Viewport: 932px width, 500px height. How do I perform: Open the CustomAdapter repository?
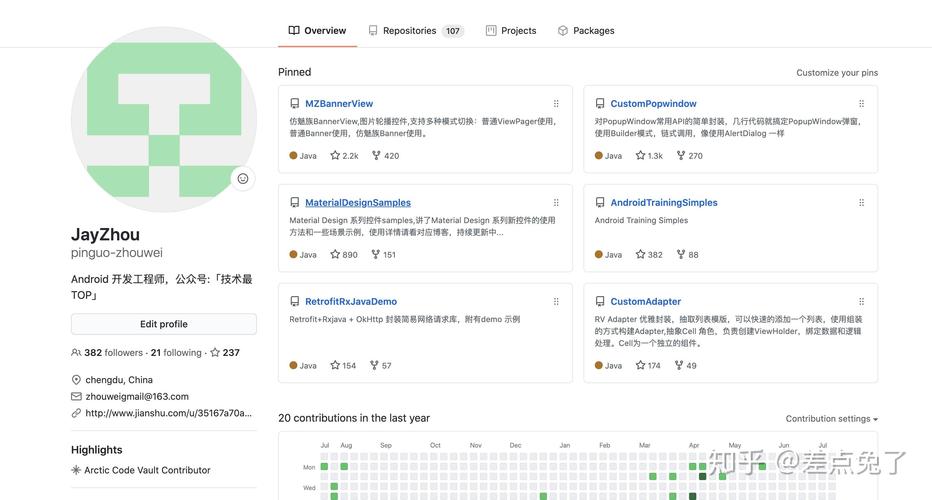point(646,301)
